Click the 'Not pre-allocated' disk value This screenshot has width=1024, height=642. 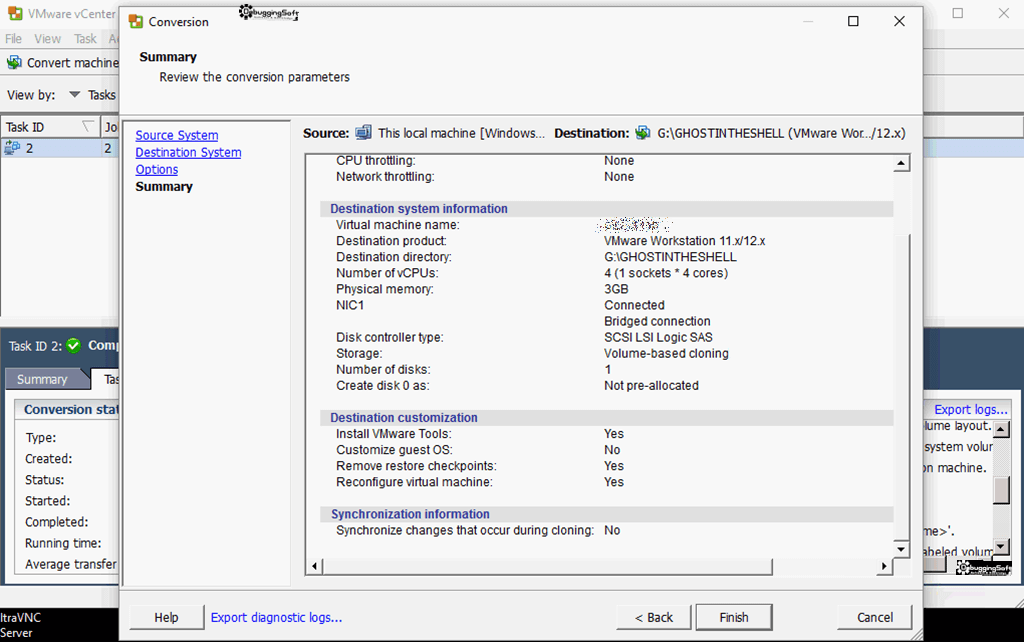(651, 385)
